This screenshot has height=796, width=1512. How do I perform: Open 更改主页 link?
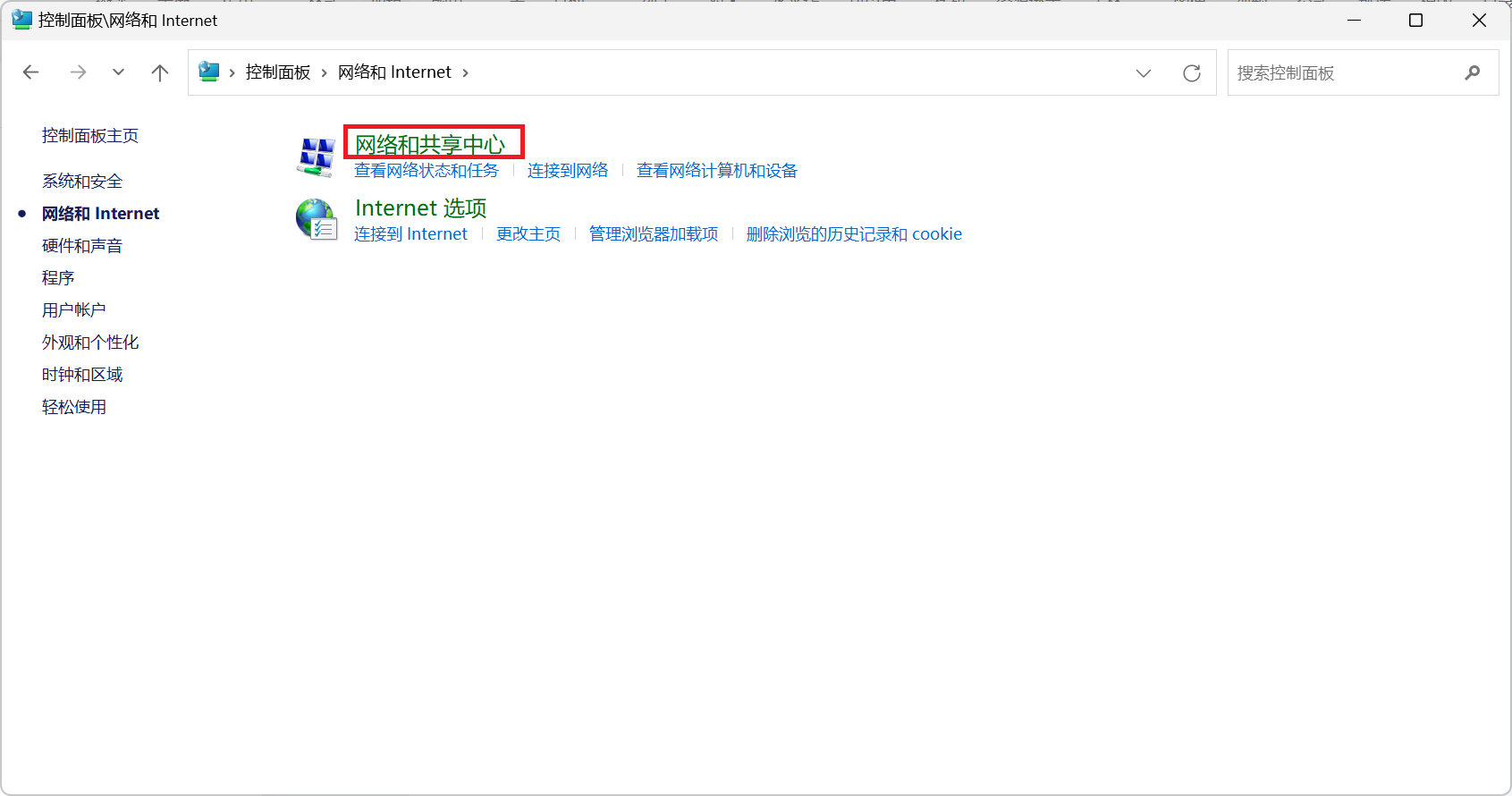(528, 234)
